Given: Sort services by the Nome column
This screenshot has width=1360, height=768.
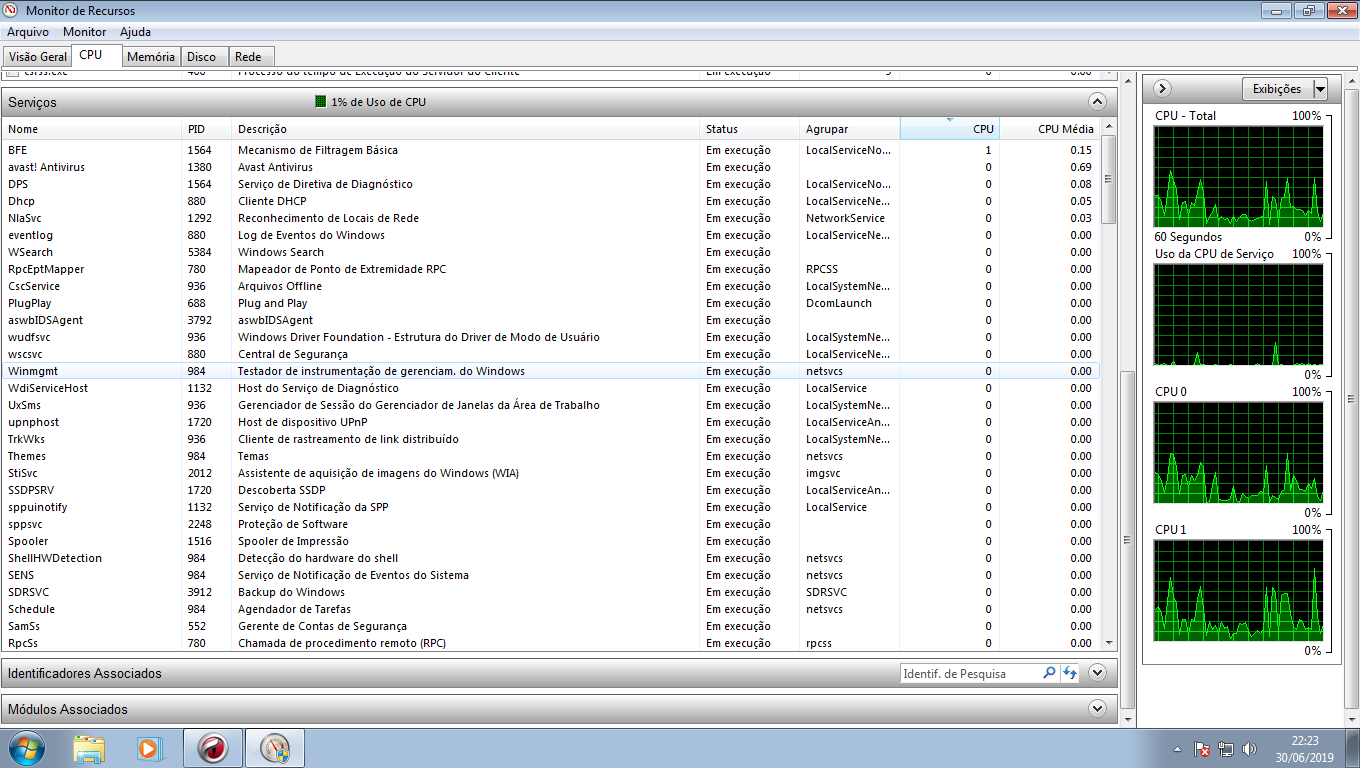Looking at the screenshot, I should pyautogui.click(x=91, y=129).
